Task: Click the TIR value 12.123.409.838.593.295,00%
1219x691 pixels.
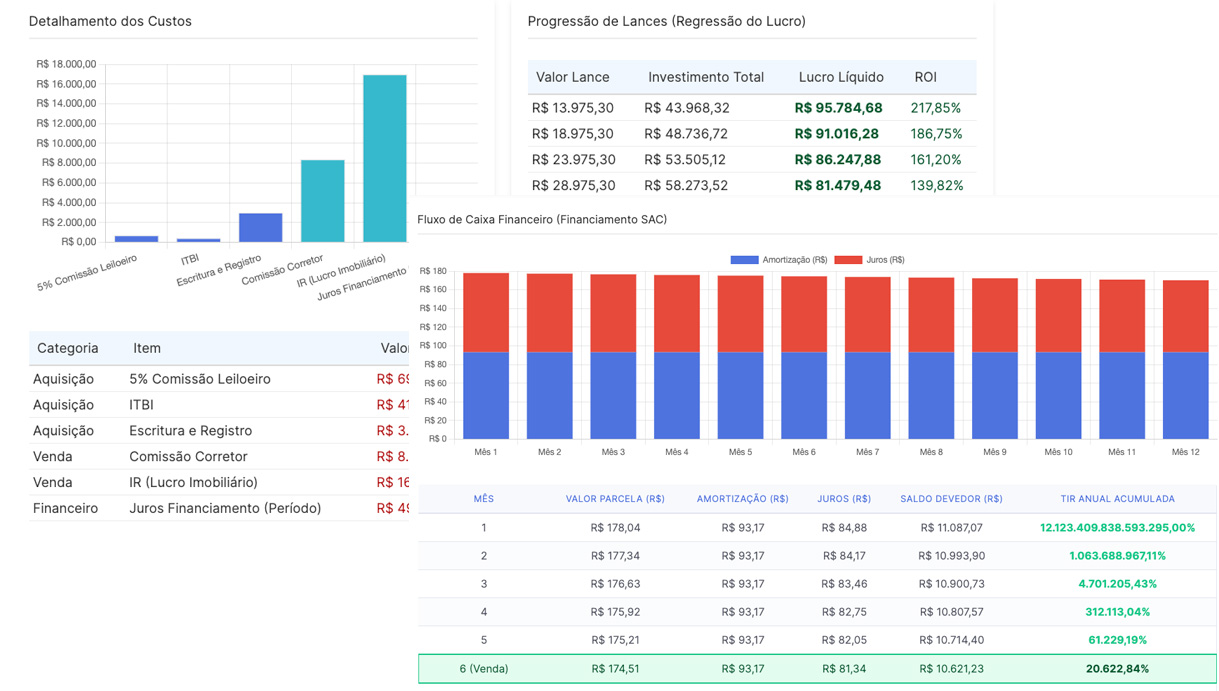Action: [1118, 528]
